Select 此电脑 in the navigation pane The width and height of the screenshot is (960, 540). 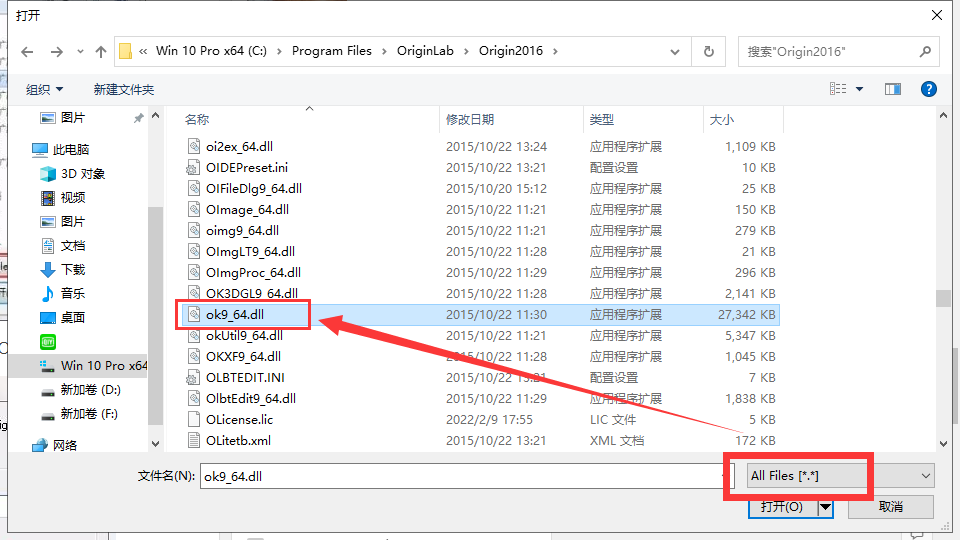pyautogui.click(x=71, y=149)
